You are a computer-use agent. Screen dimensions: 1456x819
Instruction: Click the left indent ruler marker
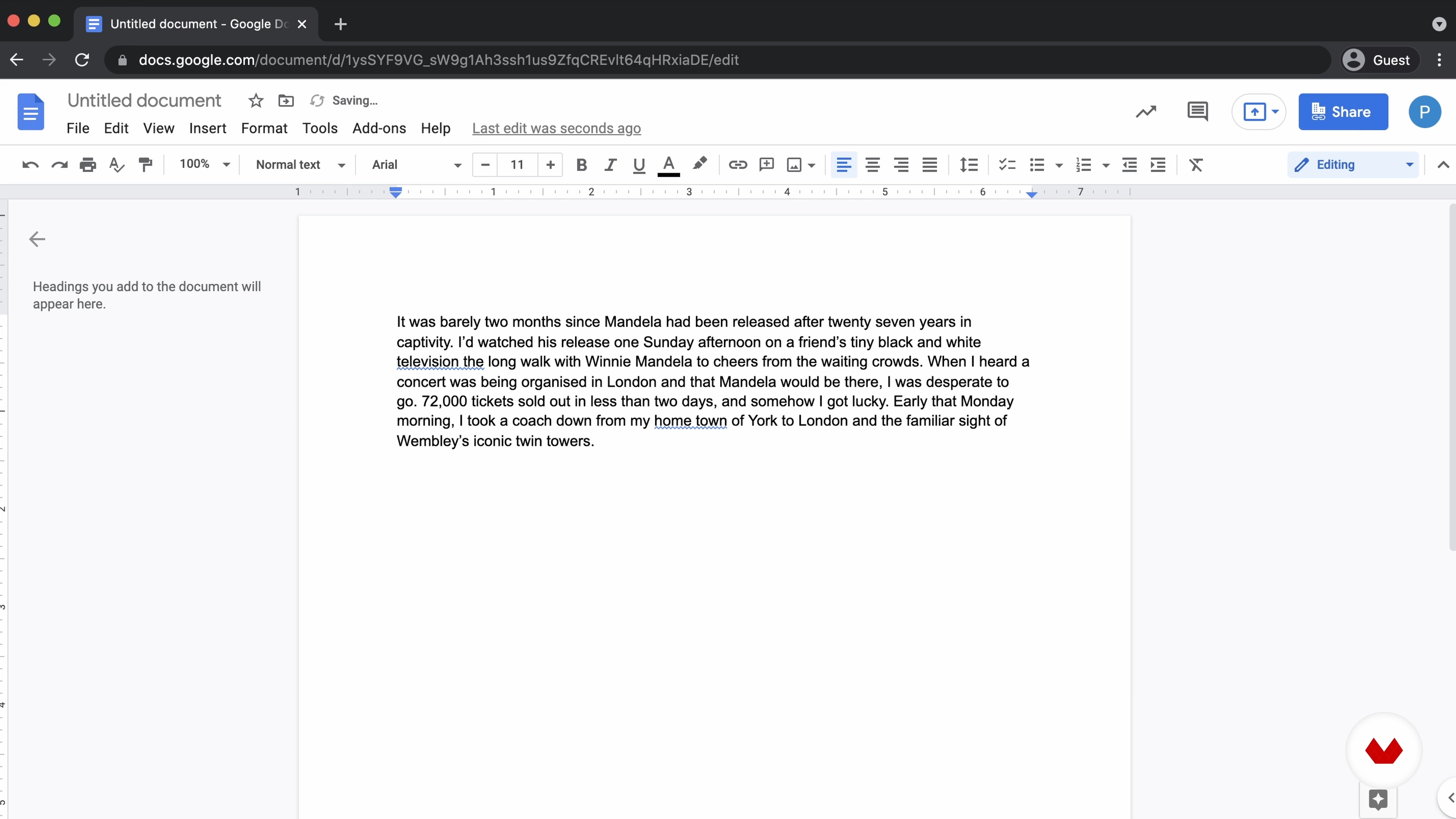coord(395,192)
